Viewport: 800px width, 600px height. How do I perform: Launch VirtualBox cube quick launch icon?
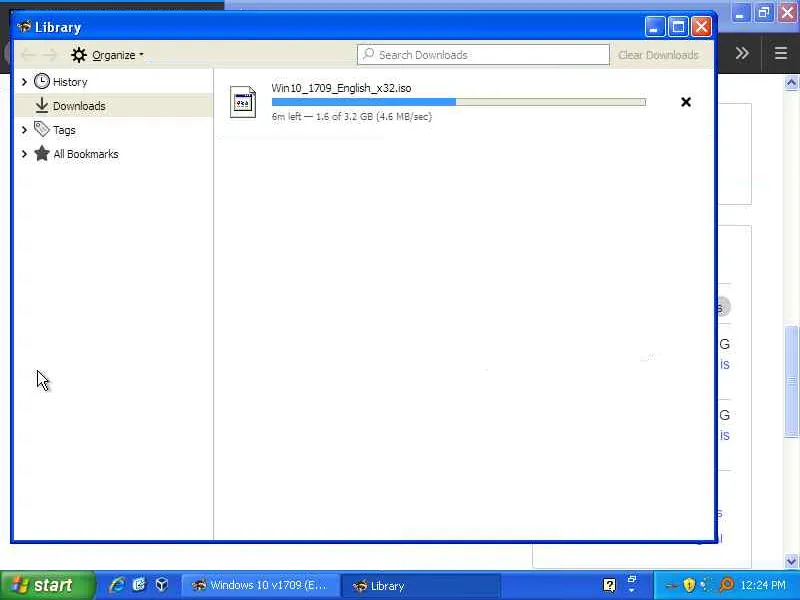(x=162, y=585)
